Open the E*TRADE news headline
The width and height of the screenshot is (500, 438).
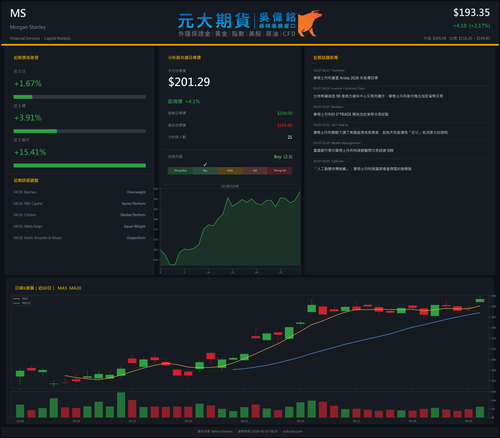pos(351,114)
